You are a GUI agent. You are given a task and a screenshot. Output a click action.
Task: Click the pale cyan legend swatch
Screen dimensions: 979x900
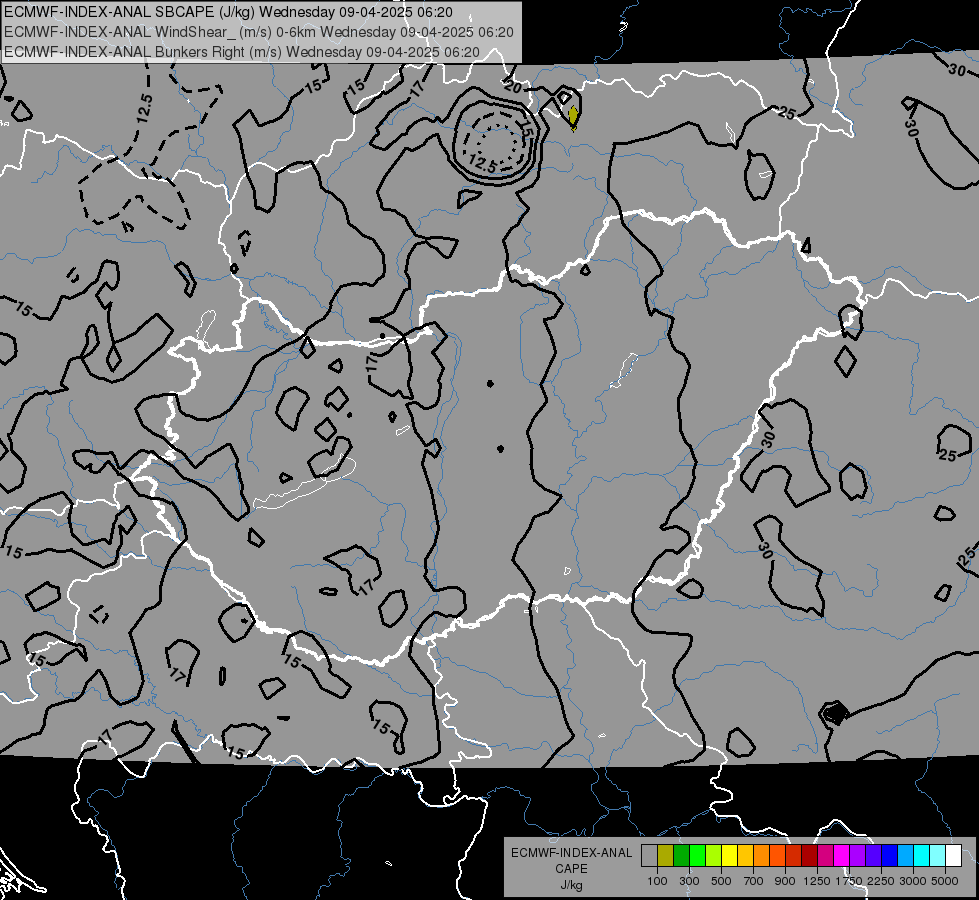pyautogui.click(x=938, y=855)
